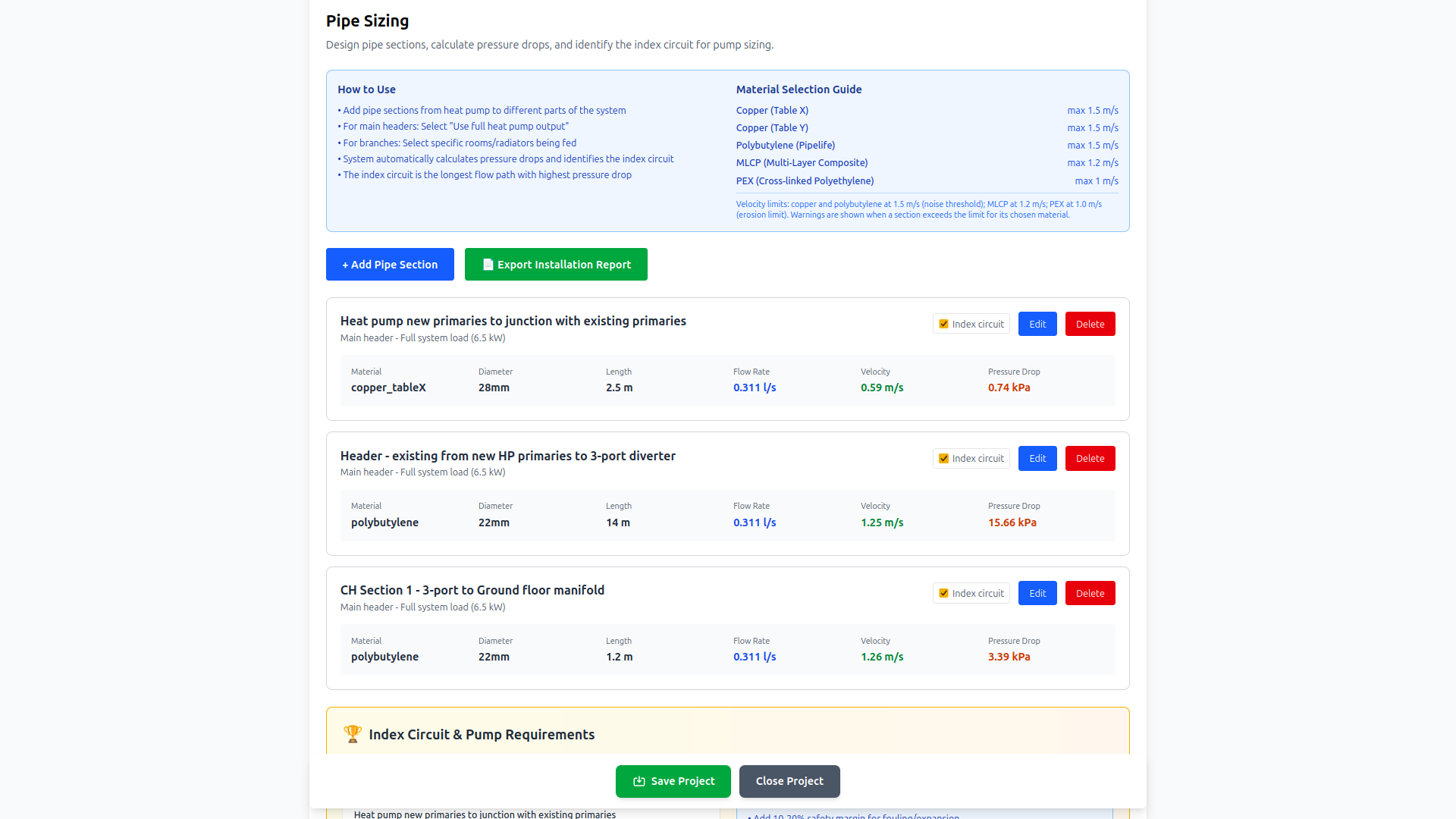Viewport: 1456px width, 819px height.
Task: Delete the Header existing to 3-port diverter section
Action: 1090,458
